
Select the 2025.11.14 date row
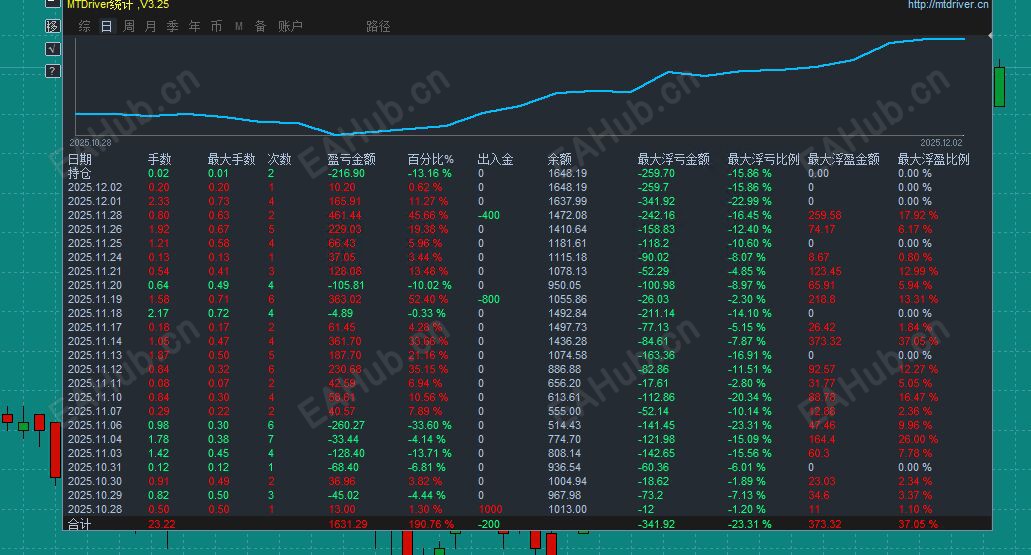pos(95,341)
